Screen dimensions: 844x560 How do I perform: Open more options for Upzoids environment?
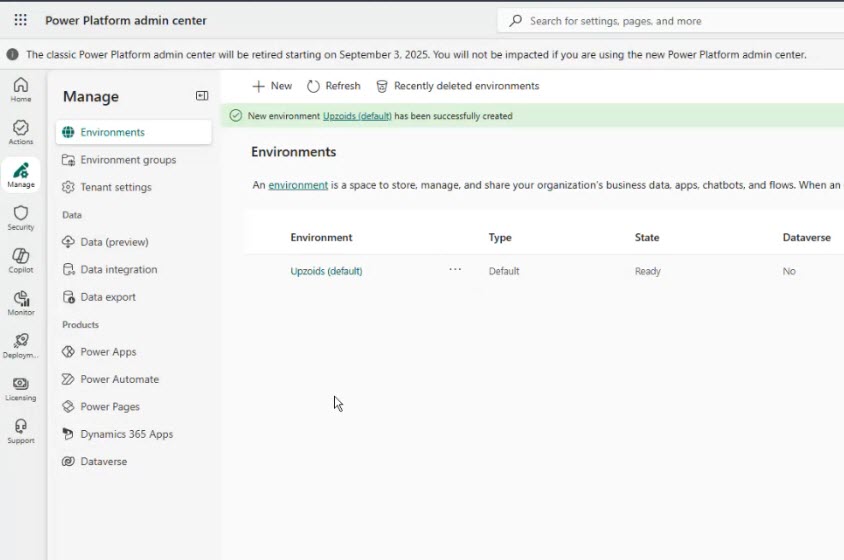(455, 270)
